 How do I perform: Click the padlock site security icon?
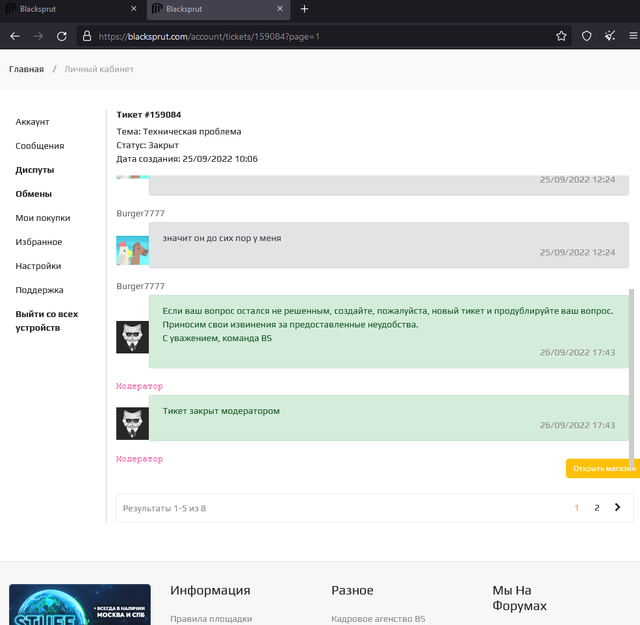87,36
